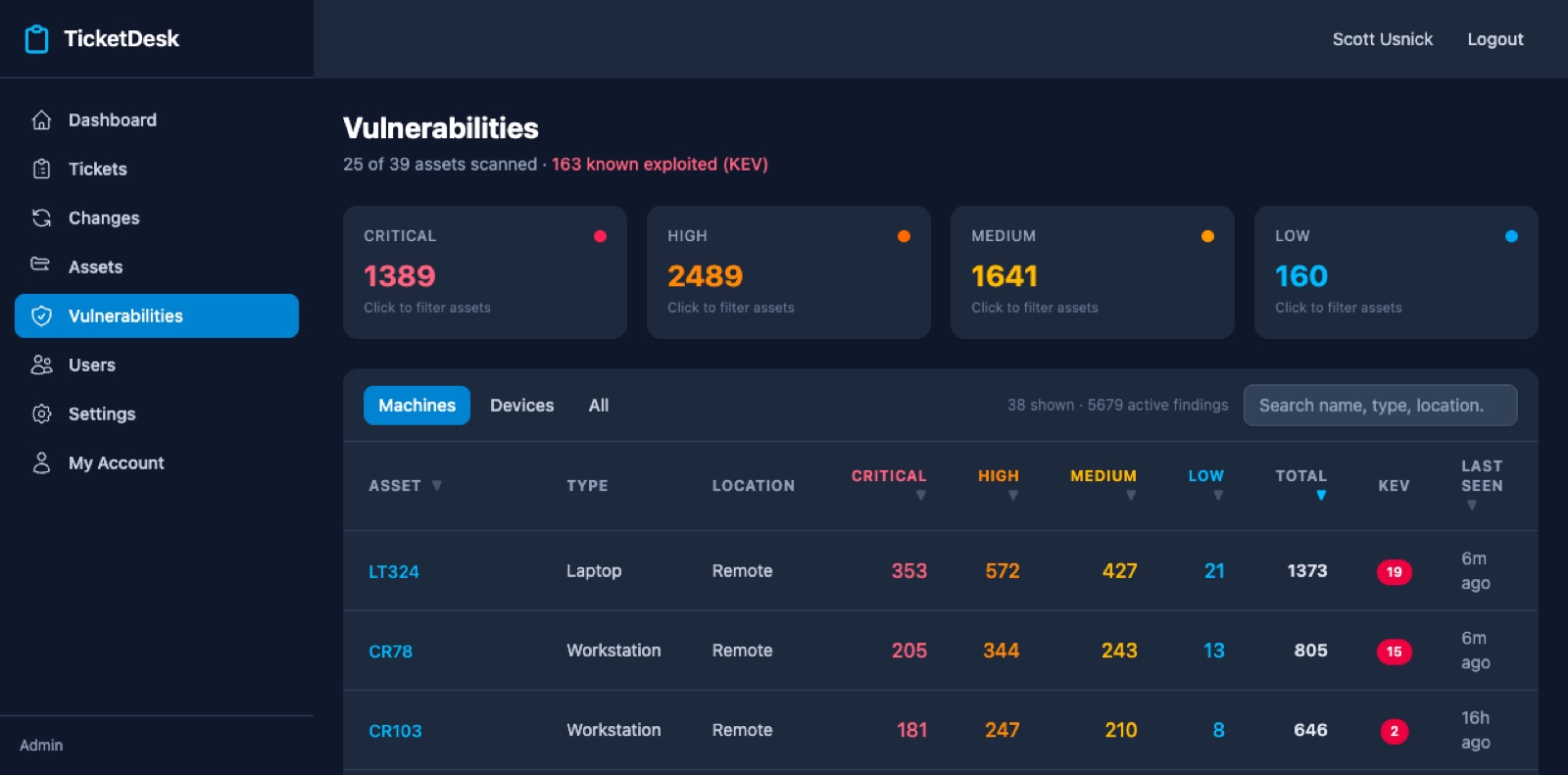Sort by Last Seen column arrow

1471,506
